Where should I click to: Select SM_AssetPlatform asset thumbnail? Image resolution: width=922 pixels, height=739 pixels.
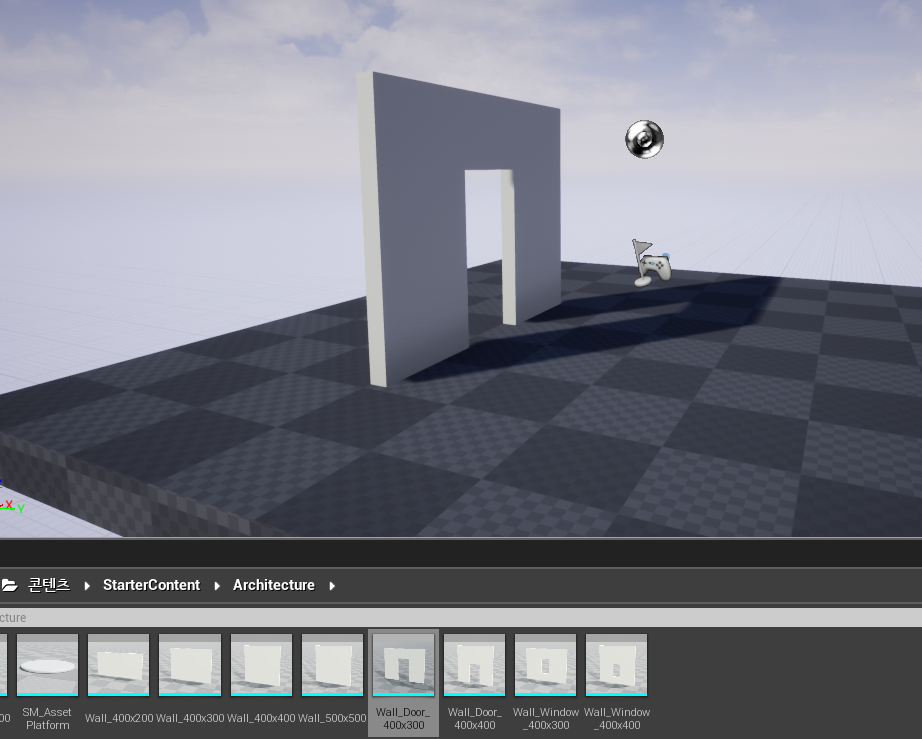tap(48, 665)
